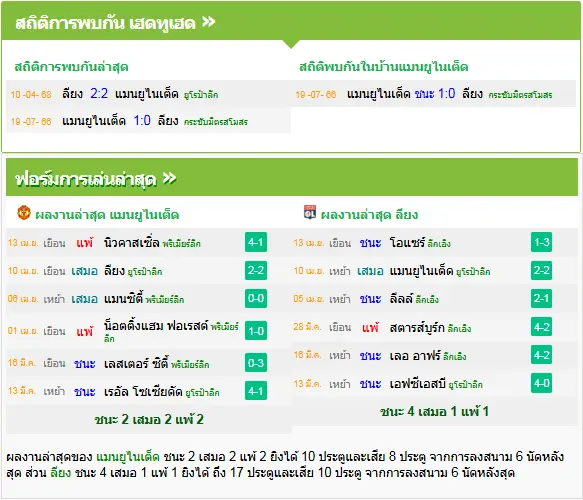Select the แมนซิตี้ team name
This screenshot has height=500, width=583.
click(x=123, y=299)
